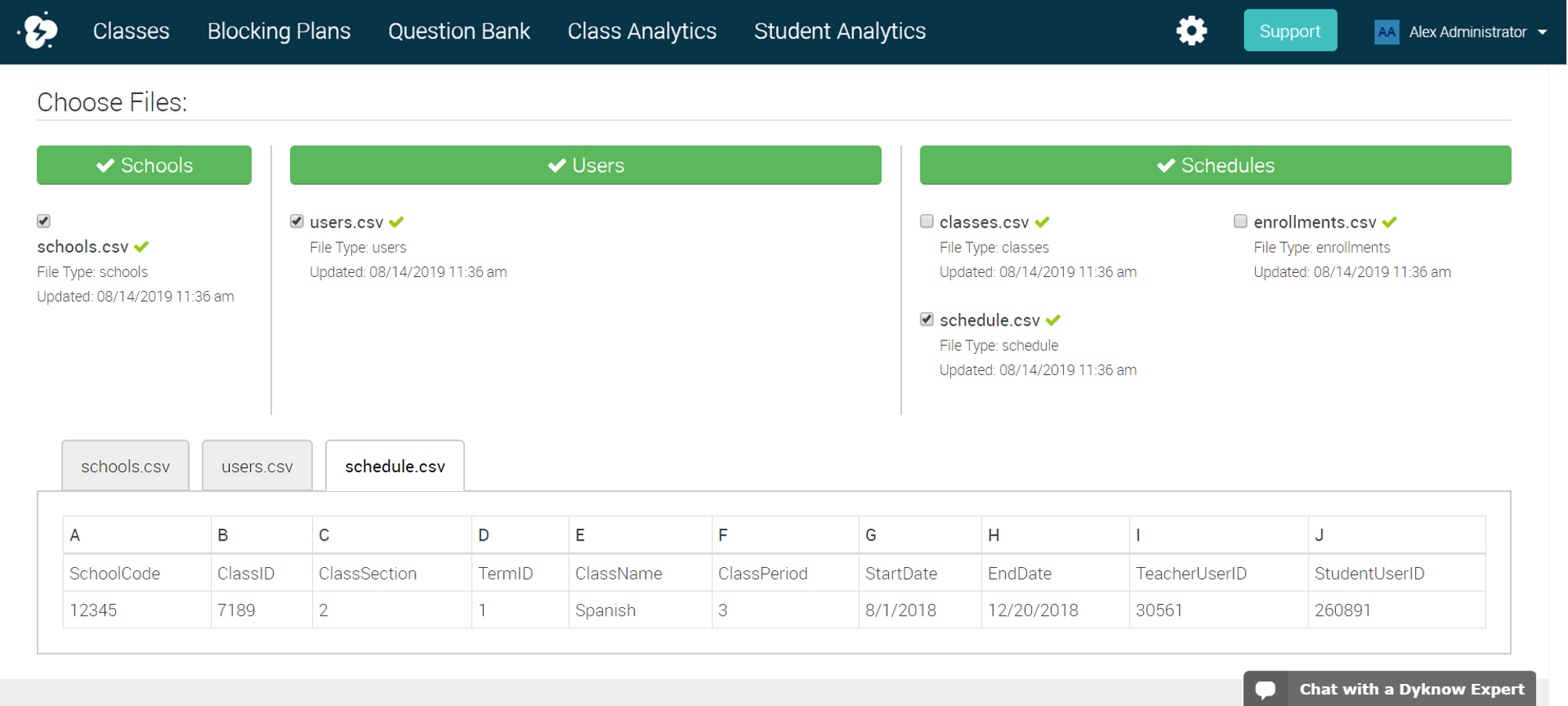1568x706 pixels.
Task: Open Student Analytics
Action: 840,31
